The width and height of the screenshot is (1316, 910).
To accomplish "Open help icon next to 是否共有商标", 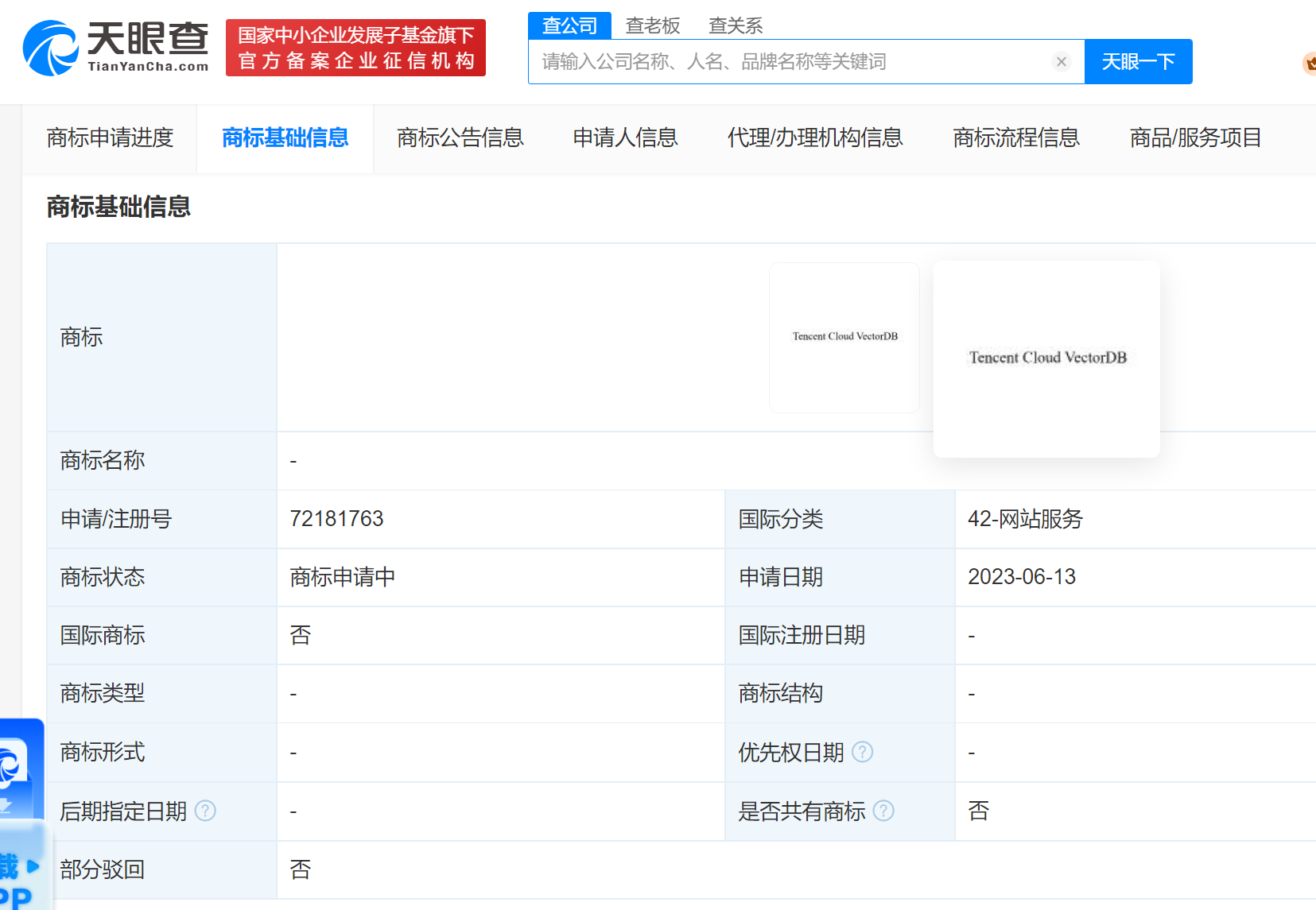I will point(883,811).
